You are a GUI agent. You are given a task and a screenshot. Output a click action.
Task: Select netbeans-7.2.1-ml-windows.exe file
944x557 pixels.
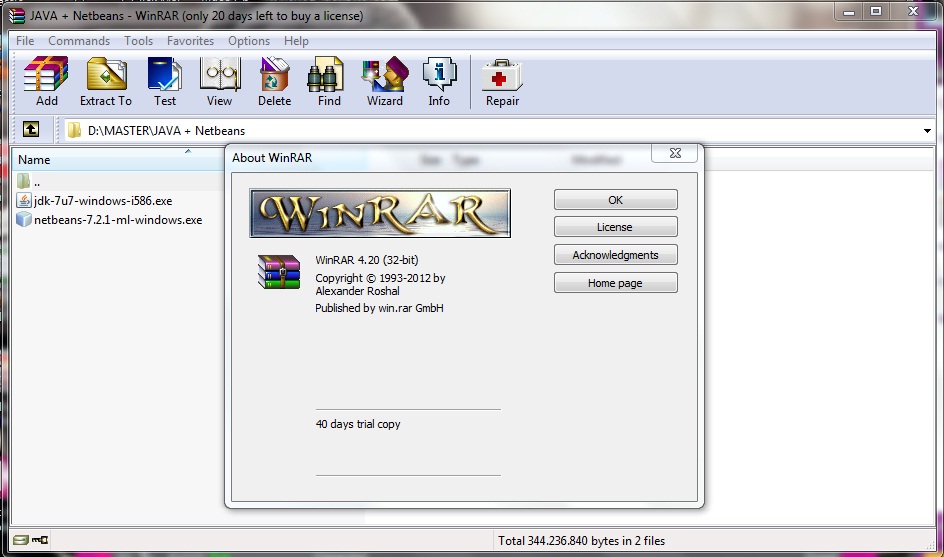pos(118,220)
